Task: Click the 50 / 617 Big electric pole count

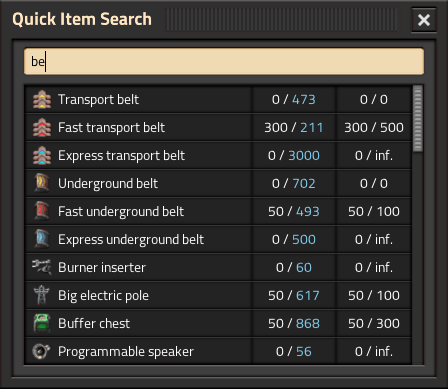Action: [294, 295]
